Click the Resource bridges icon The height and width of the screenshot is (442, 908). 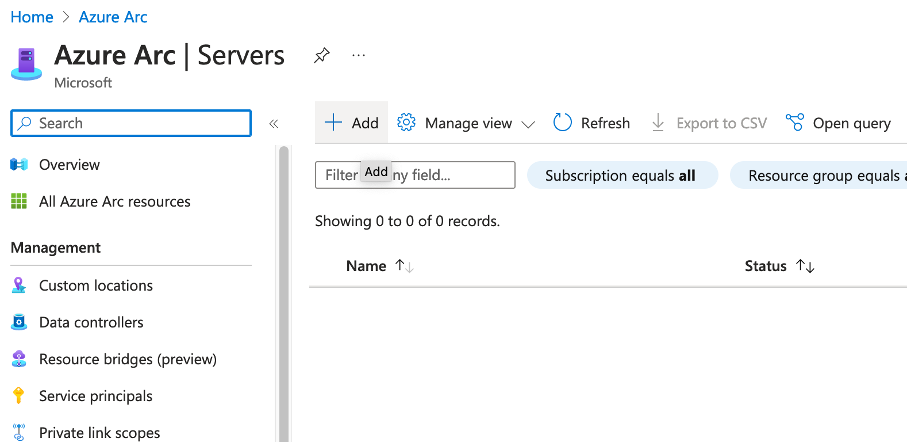coord(19,359)
